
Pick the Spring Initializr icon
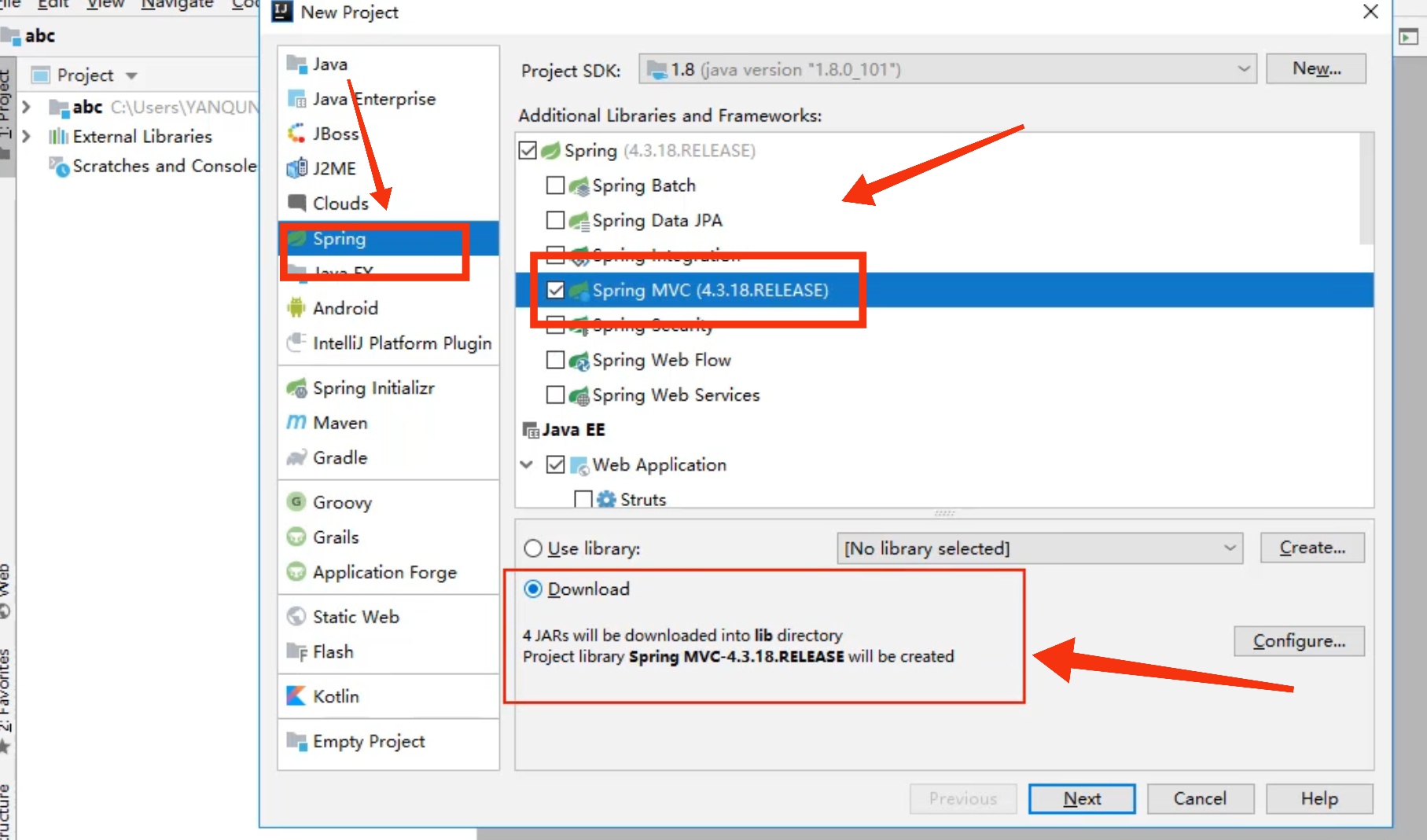pyautogui.click(x=296, y=388)
